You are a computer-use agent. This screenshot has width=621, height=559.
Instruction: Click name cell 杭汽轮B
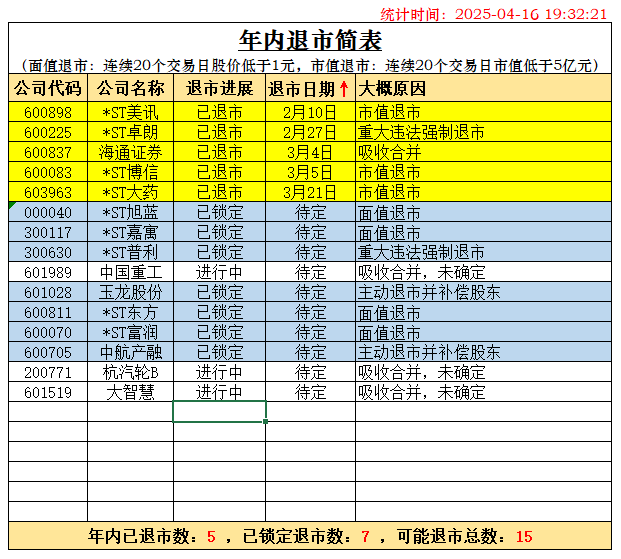(x=130, y=372)
